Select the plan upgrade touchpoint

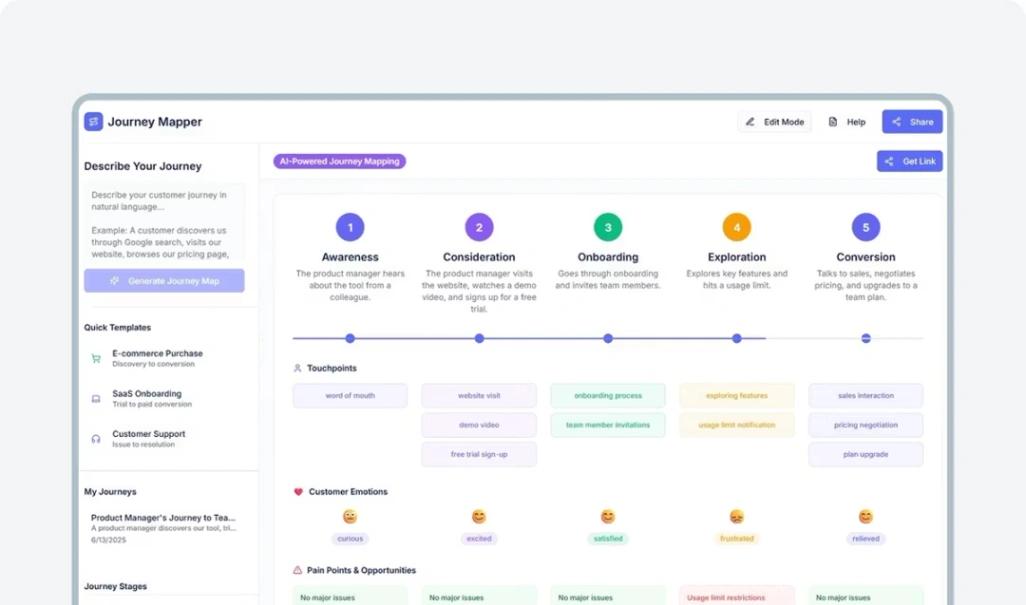(866, 455)
